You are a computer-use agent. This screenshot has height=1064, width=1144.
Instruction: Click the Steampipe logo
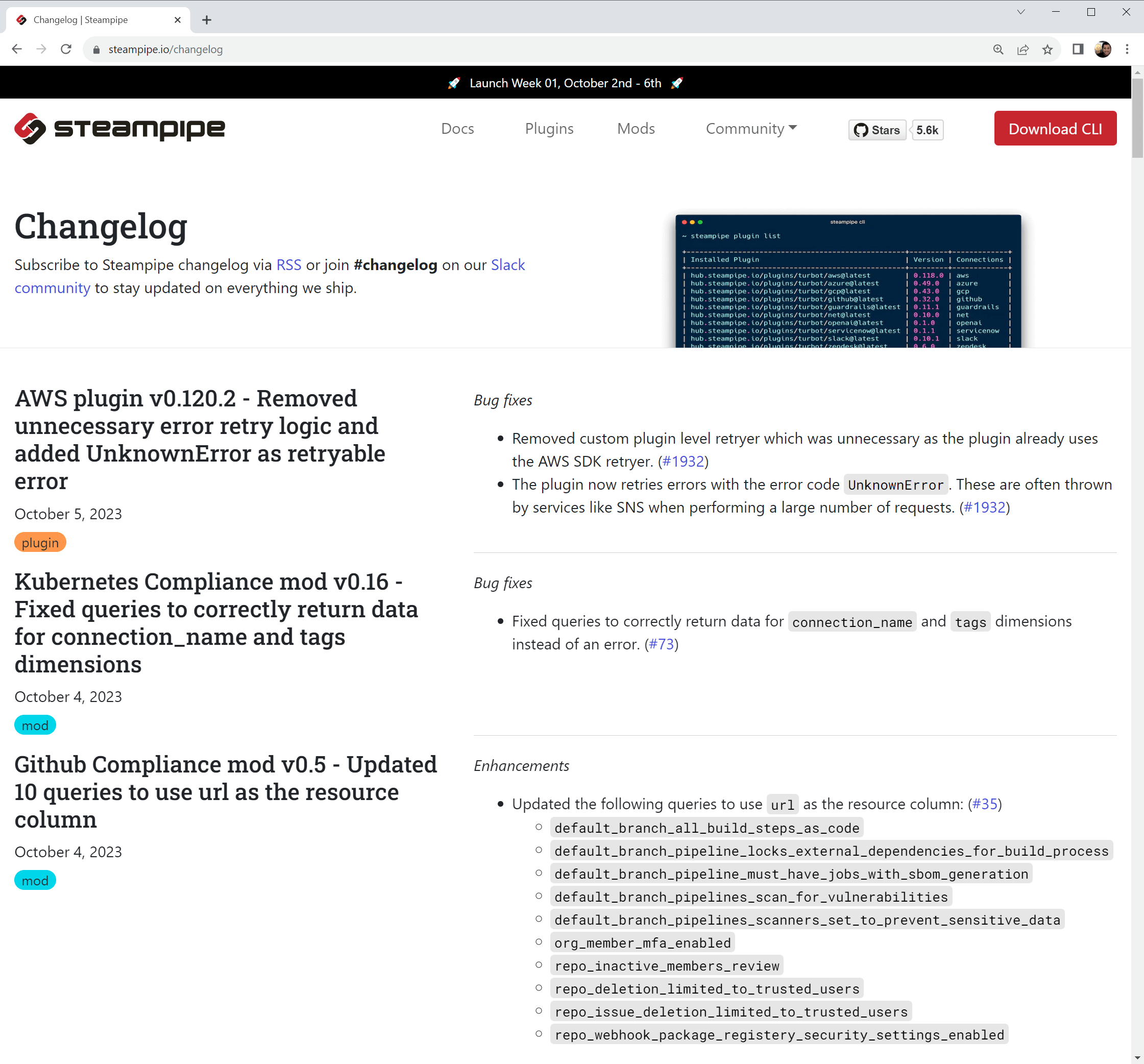[119, 128]
